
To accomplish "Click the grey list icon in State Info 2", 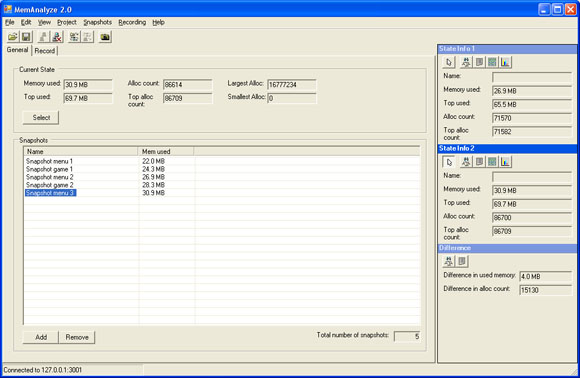I will tap(479, 162).
